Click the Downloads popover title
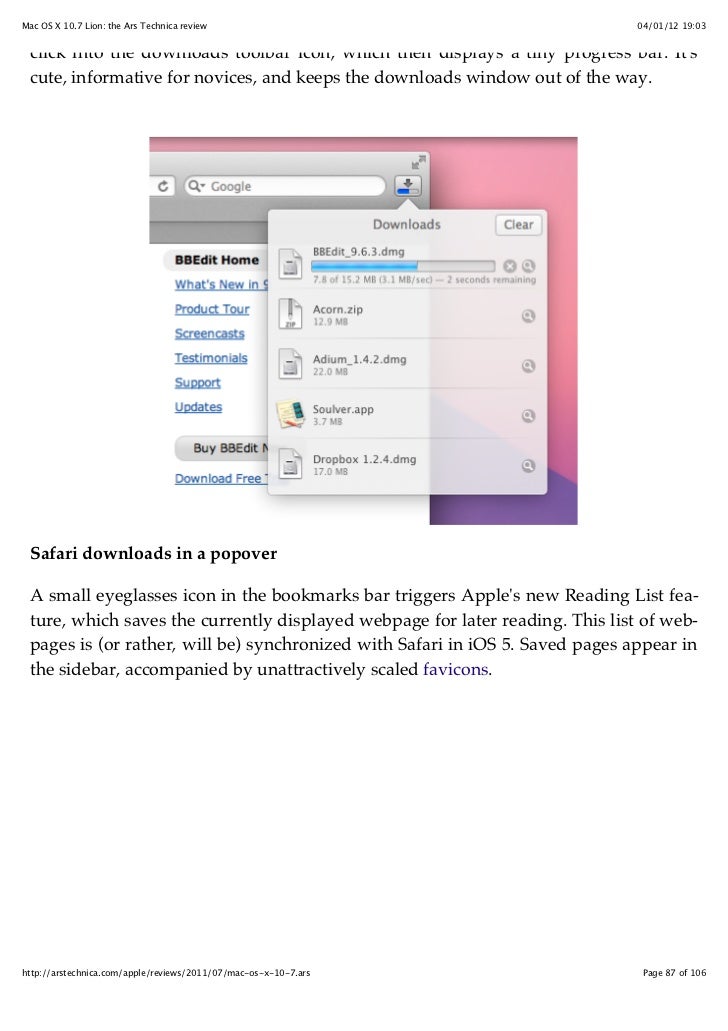 406,224
